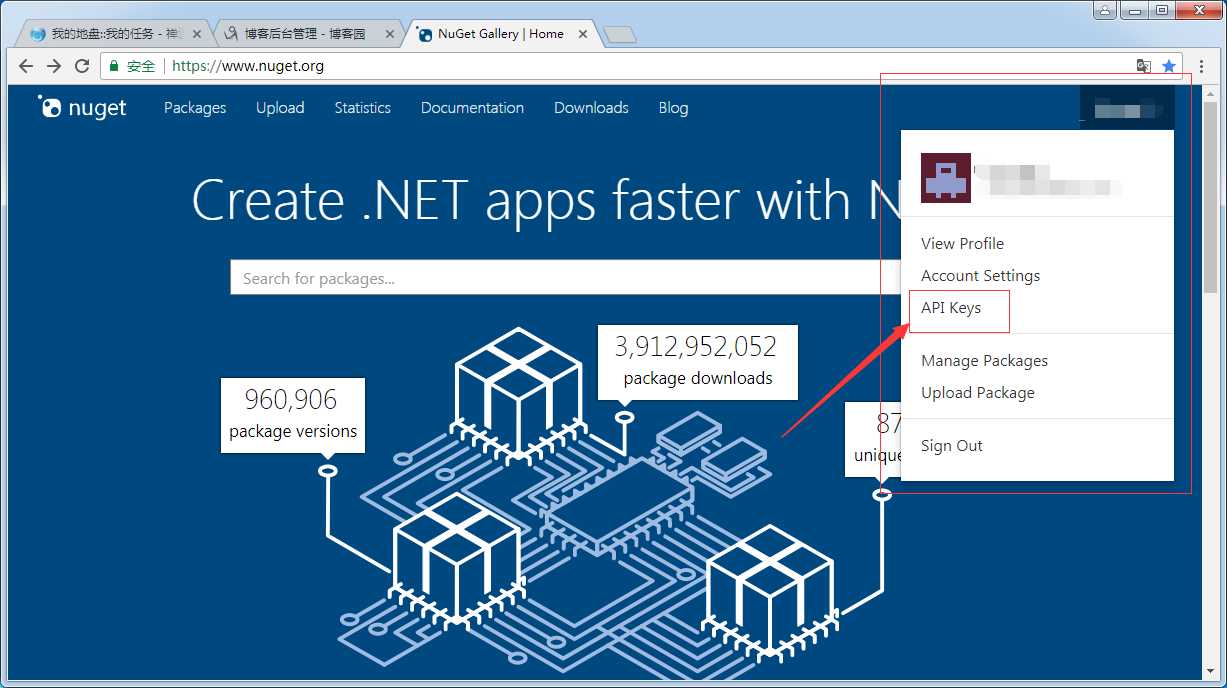
Task: Click the browser forward arrow
Action: (54, 66)
